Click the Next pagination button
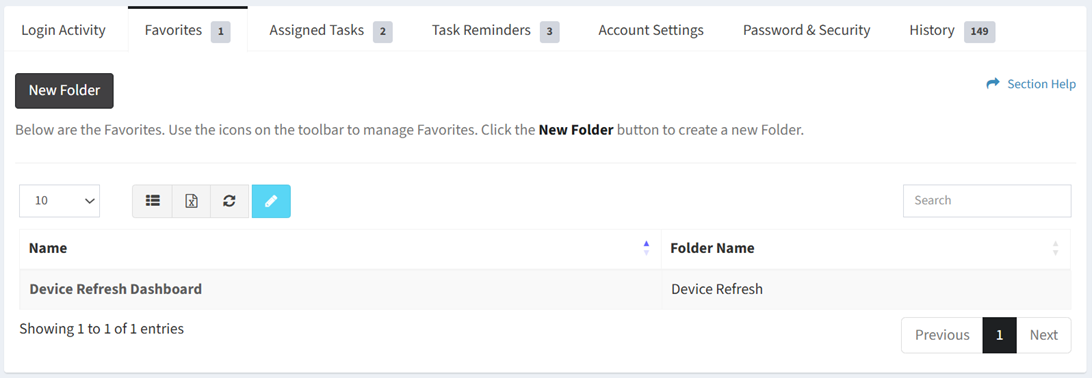Image resolution: width=1092 pixels, height=378 pixels. click(x=1044, y=336)
